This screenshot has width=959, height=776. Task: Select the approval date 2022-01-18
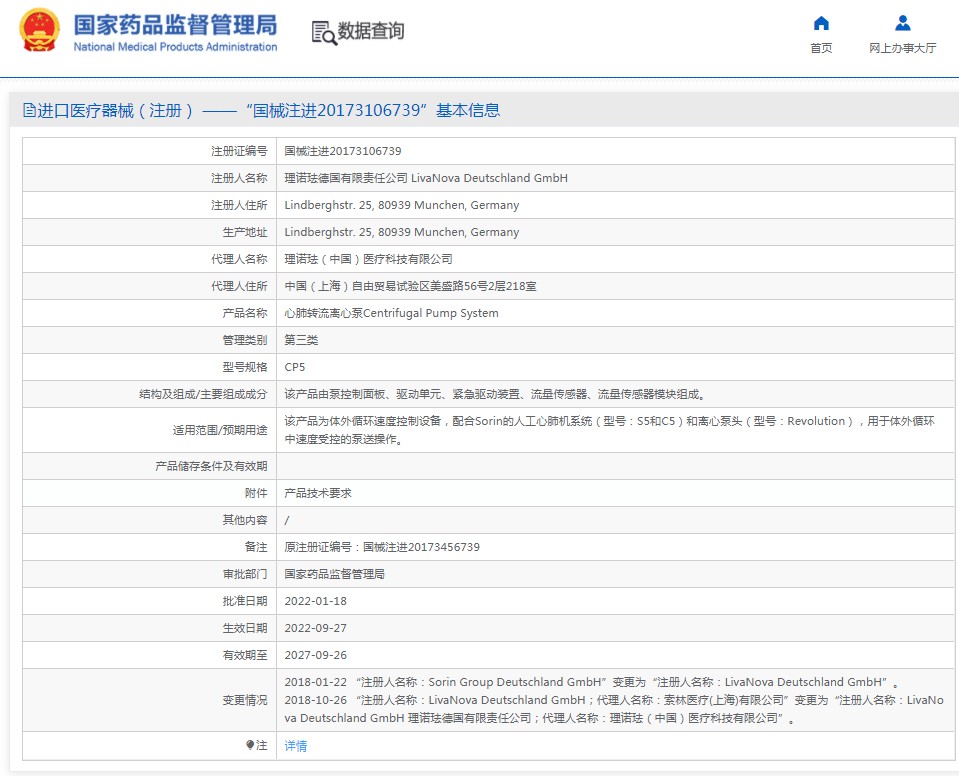coord(316,600)
